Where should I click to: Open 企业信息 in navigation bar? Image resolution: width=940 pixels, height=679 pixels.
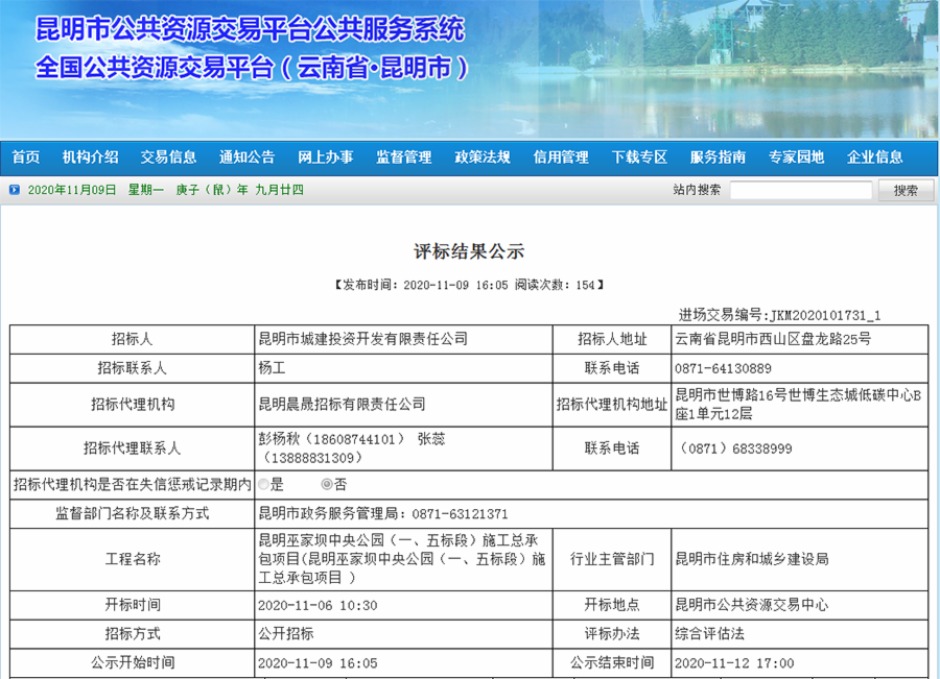[875, 157]
